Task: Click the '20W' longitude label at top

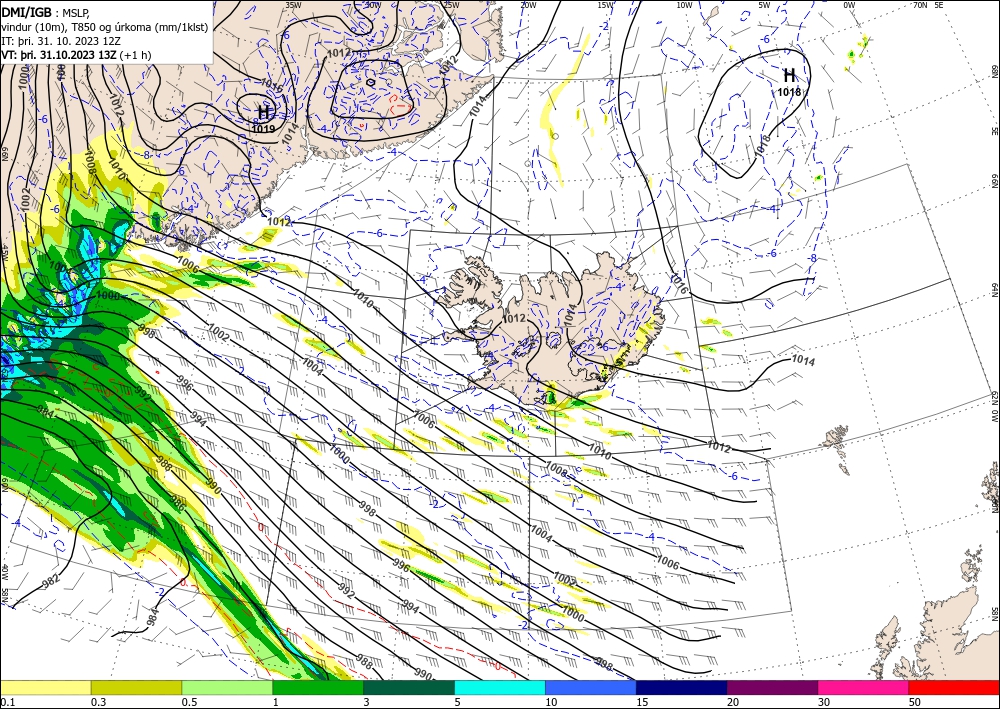Action: (x=527, y=4)
